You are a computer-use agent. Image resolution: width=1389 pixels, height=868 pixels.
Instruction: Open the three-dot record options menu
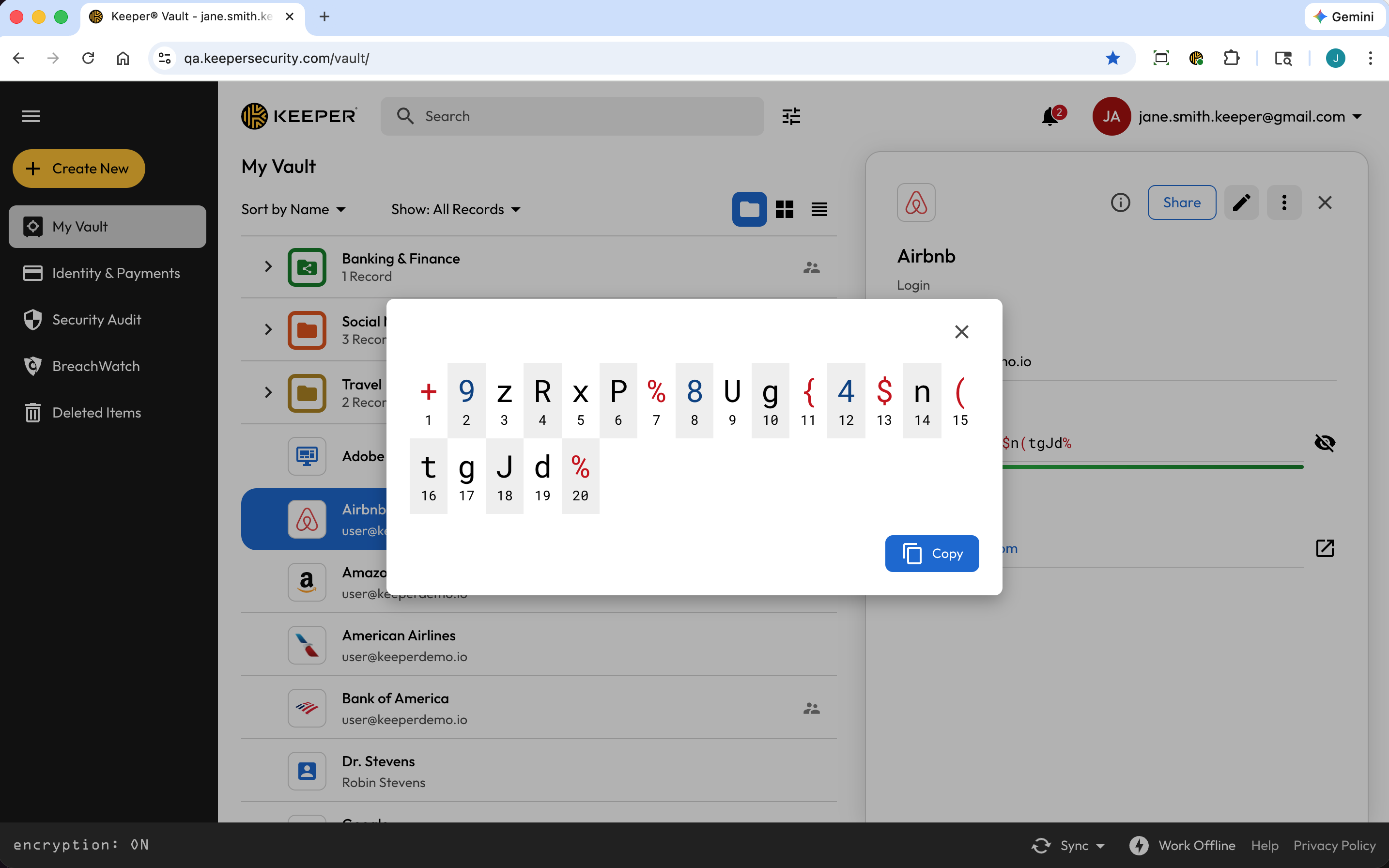tap(1284, 202)
